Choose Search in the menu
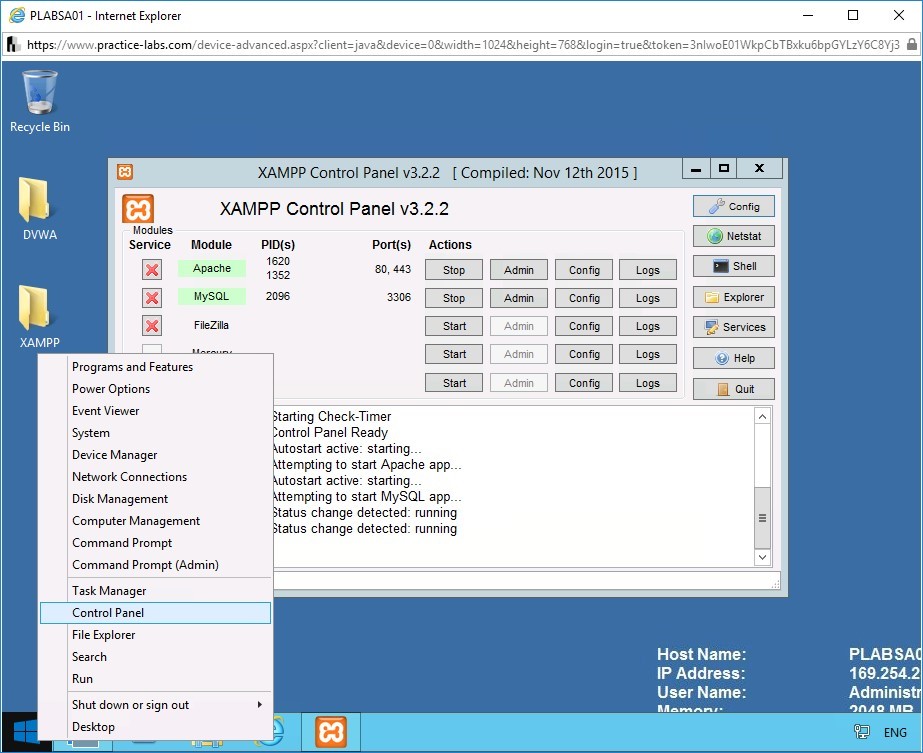This screenshot has height=753, width=923. [155, 656]
